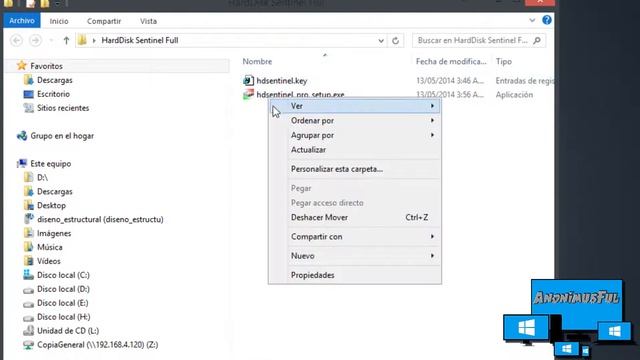Select Disco local (E:) in tree
This screenshot has width=640, height=360.
click(62, 303)
